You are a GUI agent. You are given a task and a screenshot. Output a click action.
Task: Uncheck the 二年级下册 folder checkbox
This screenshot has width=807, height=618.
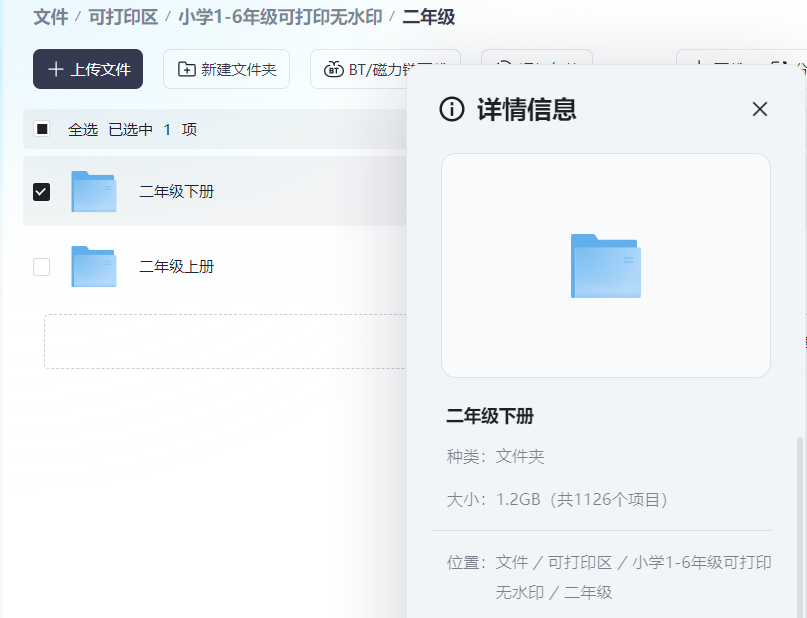pyautogui.click(x=42, y=191)
